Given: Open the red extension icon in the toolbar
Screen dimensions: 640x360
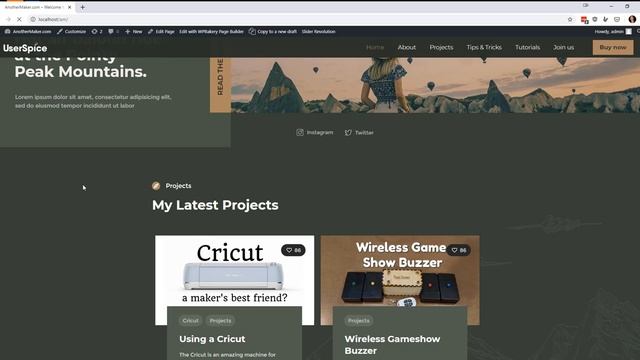Looking at the screenshot, I should pyautogui.click(x=584, y=20).
